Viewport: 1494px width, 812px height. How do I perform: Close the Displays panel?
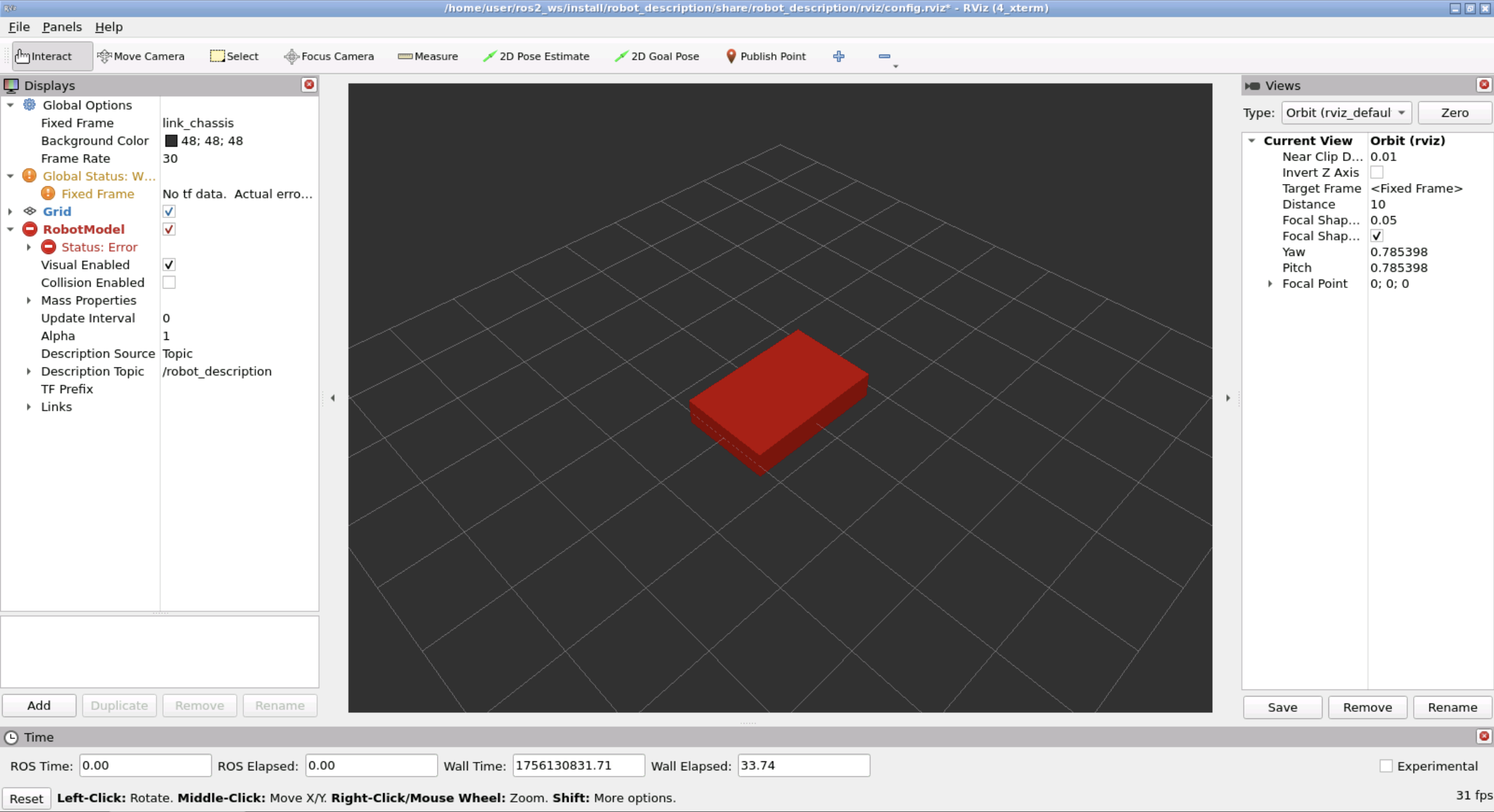pyautogui.click(x=309, y=85)
